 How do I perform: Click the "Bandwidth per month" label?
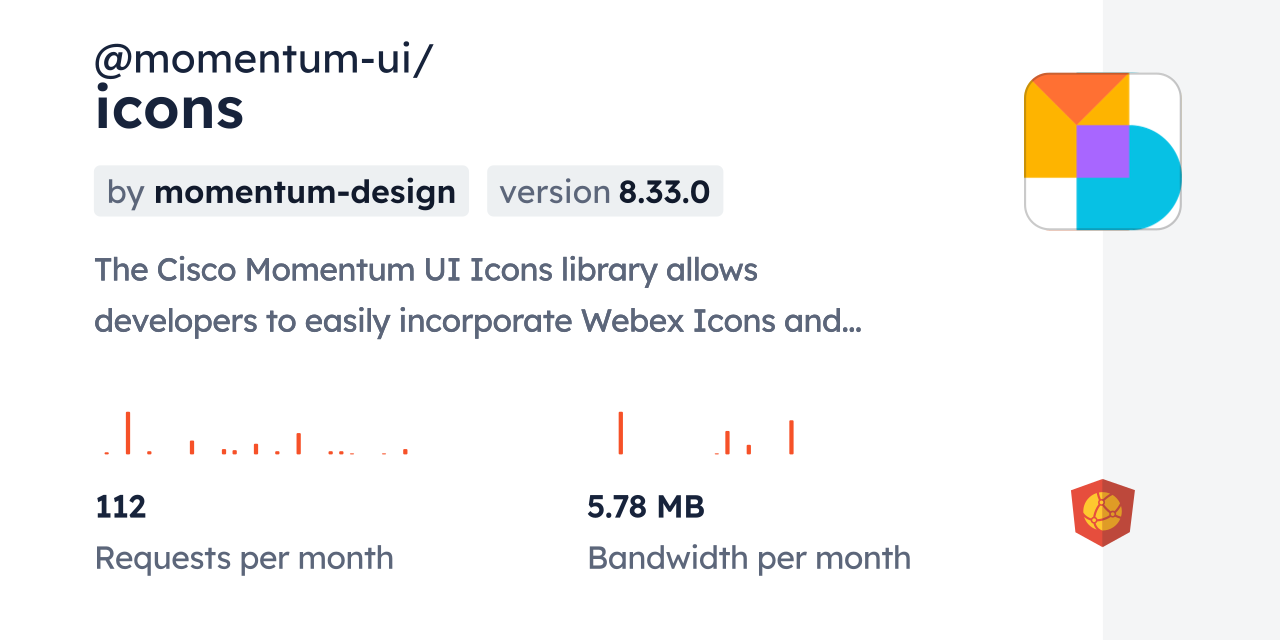pos(749,558)
